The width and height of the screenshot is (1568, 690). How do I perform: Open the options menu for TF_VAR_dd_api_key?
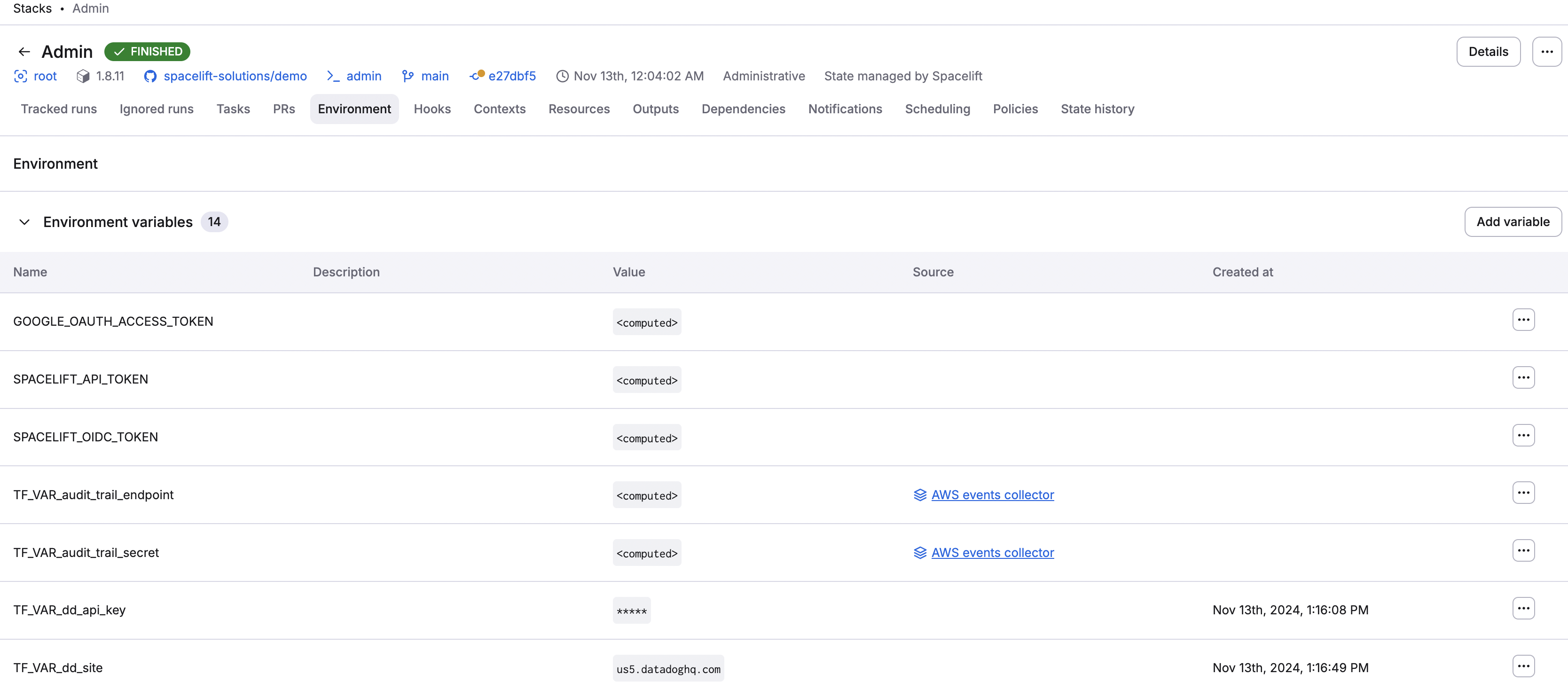tap(1524, 608)
